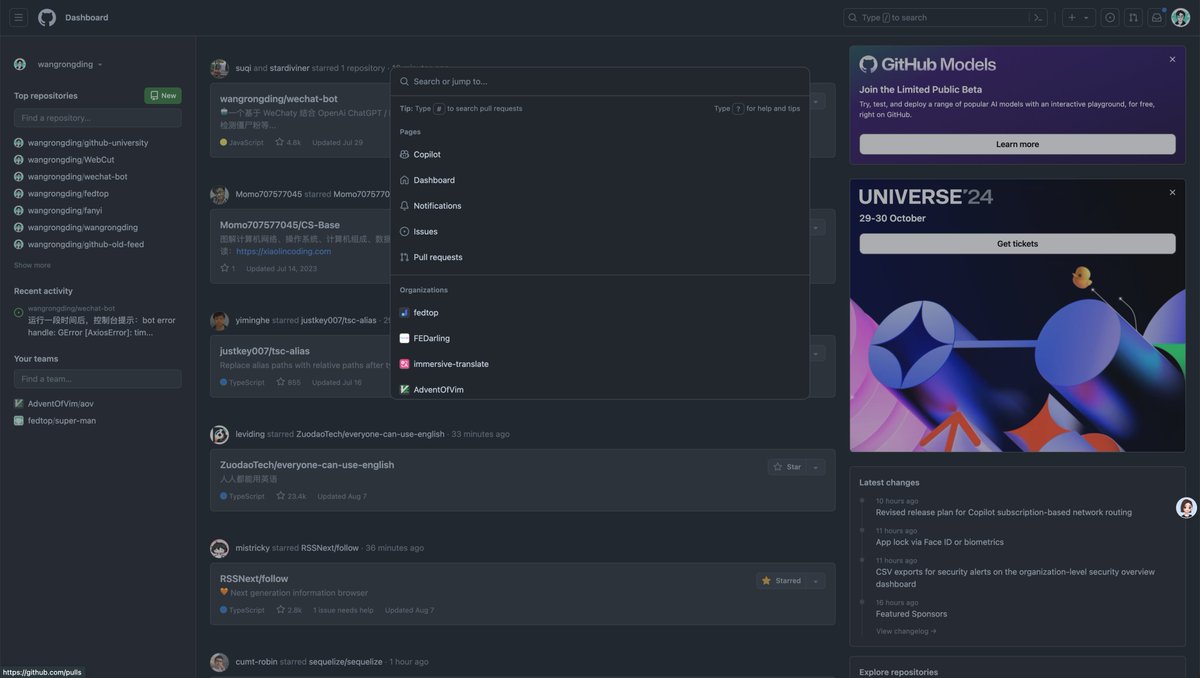
Task: Click the Find a team field
Action: tap(98, 379)
